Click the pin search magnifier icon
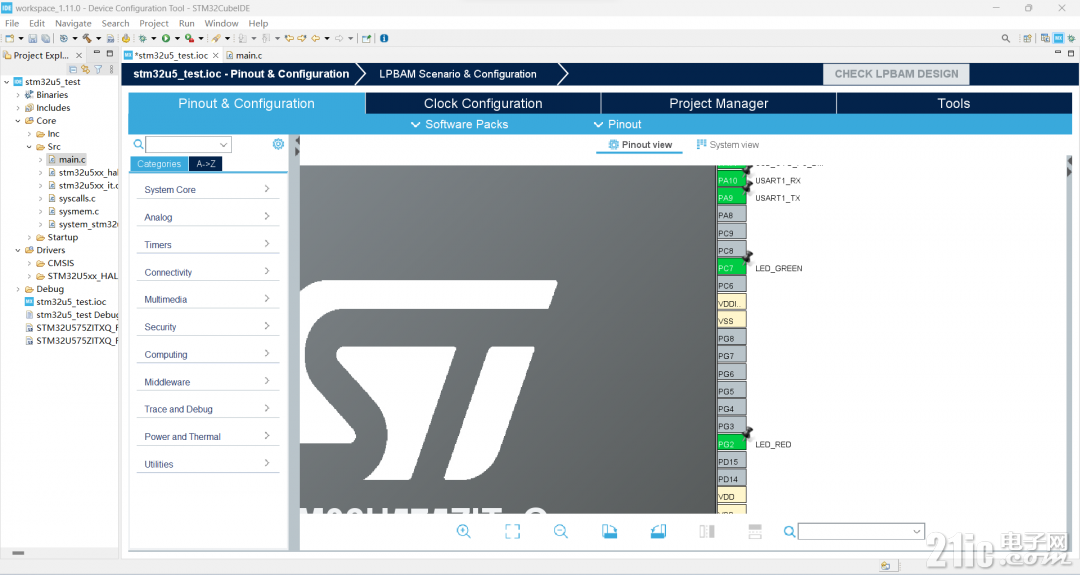The width and height of the screenshot is (1080, 575). pos(789,532)
